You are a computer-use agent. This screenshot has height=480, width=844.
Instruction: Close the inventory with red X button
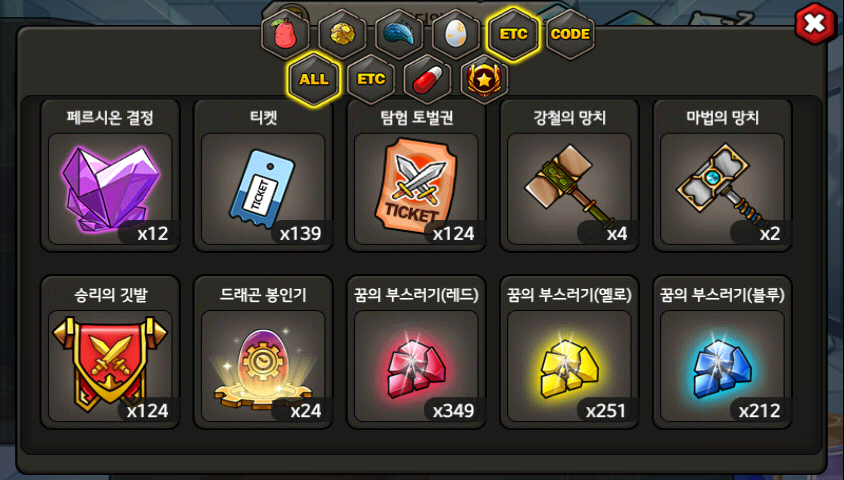(815, 23)
